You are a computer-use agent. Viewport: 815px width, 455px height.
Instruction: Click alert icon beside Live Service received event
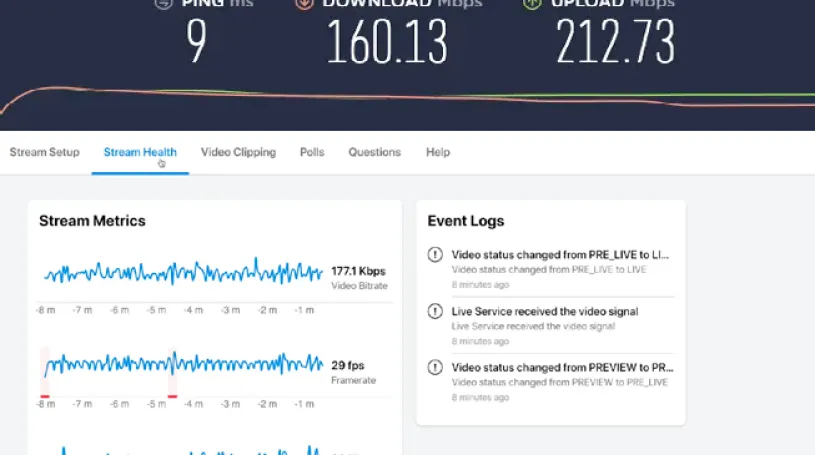435,312
